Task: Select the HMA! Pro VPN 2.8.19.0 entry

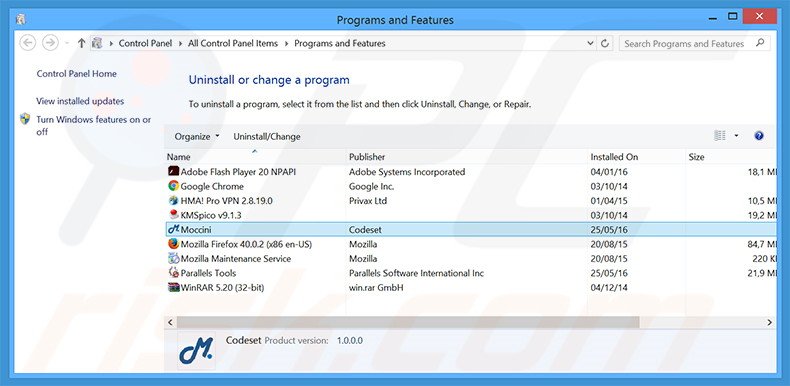Action: click(471, 201)
